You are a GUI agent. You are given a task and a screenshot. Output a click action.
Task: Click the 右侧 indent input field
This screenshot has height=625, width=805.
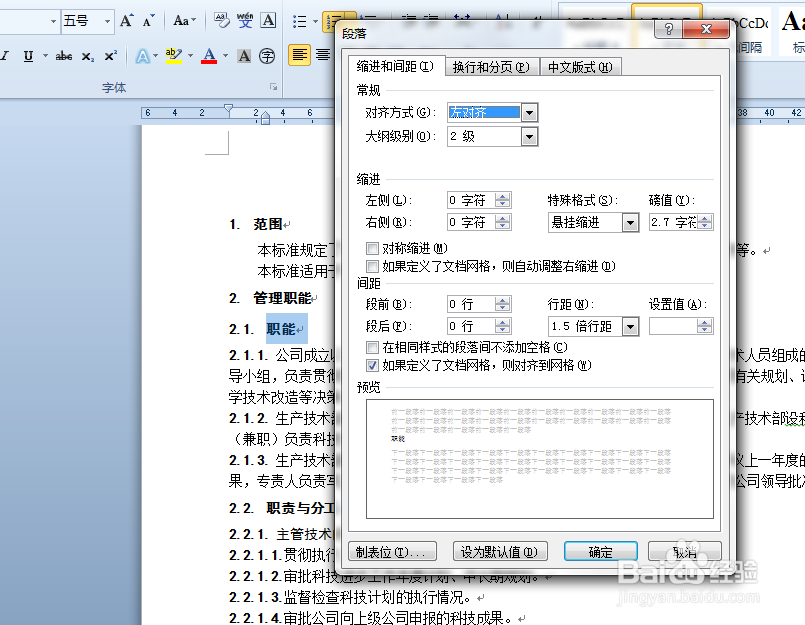[x=471, y=222]
